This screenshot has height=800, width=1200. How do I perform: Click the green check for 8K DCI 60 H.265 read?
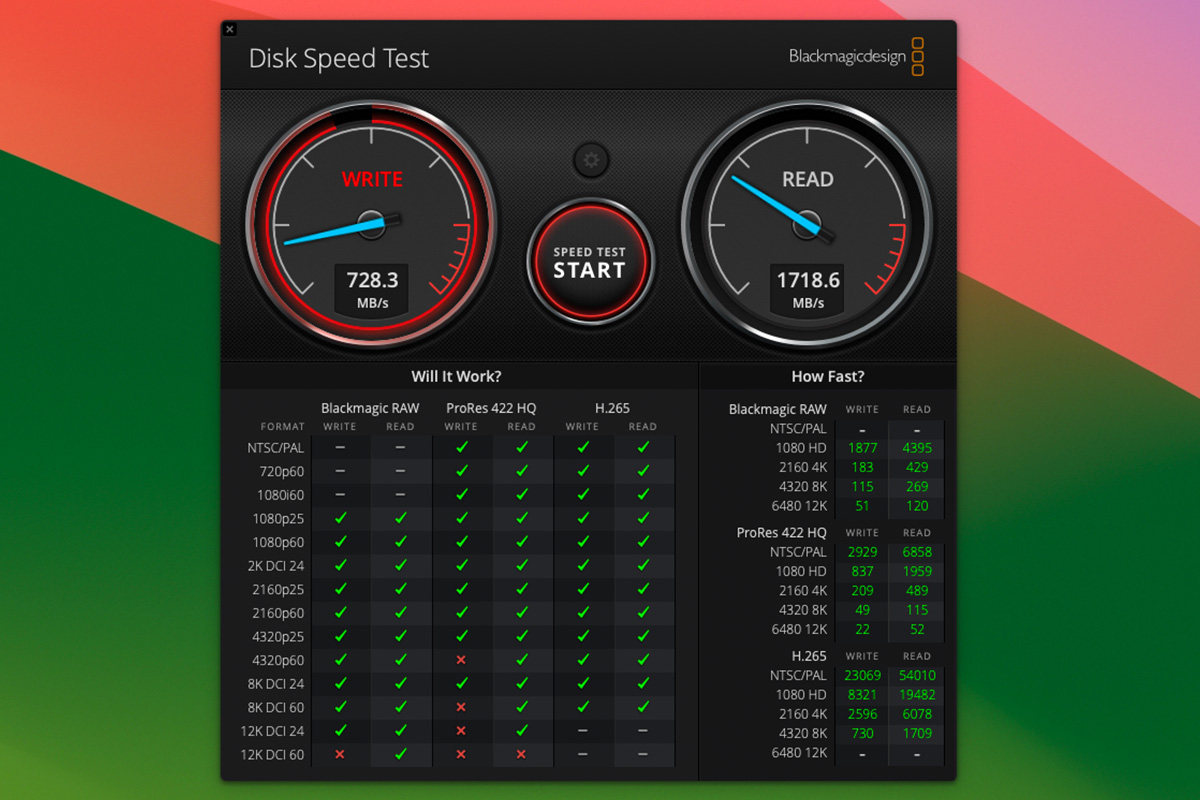[x=643, y=707]
